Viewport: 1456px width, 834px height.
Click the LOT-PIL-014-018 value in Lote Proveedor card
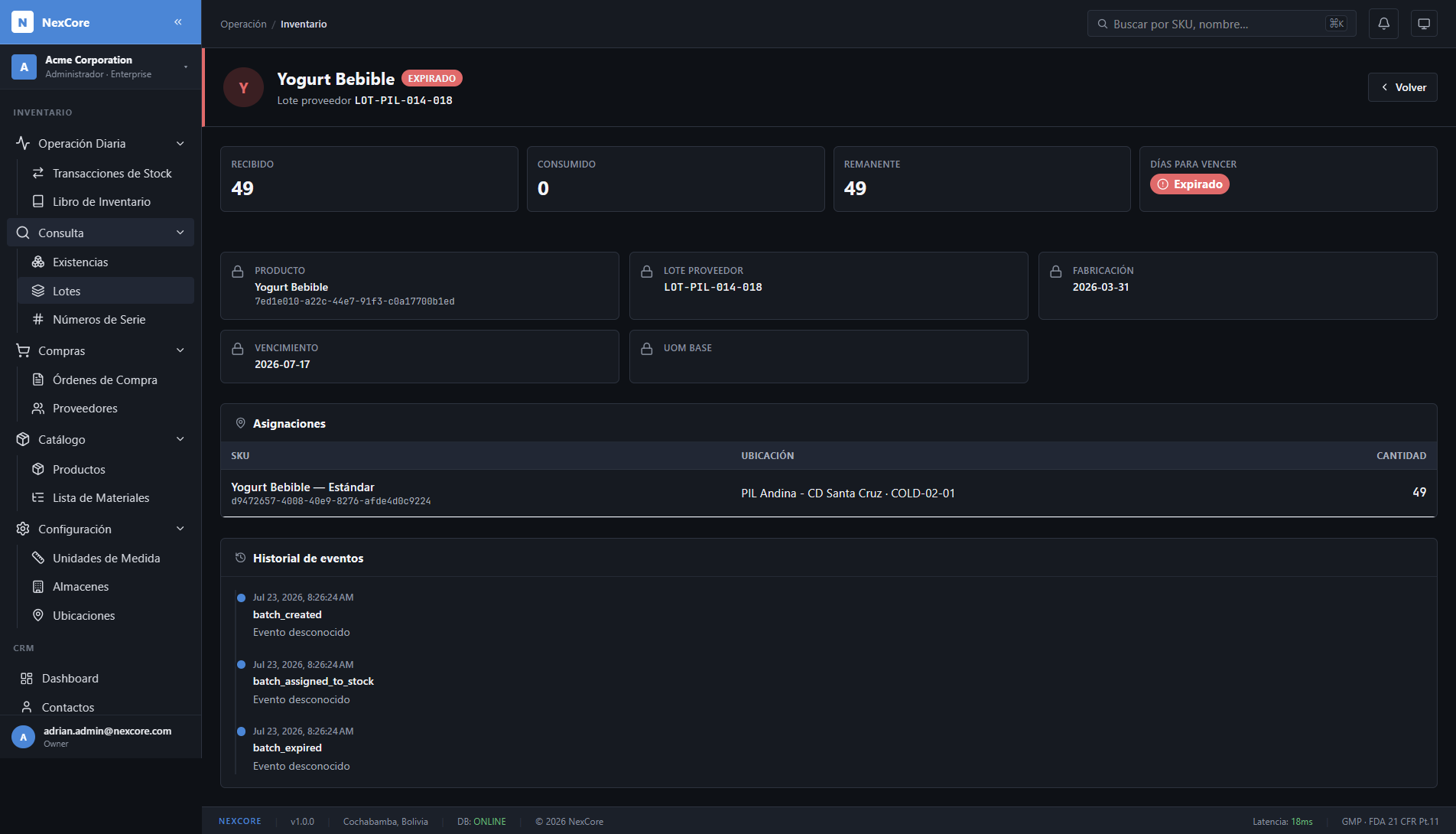tap(713, 288)
